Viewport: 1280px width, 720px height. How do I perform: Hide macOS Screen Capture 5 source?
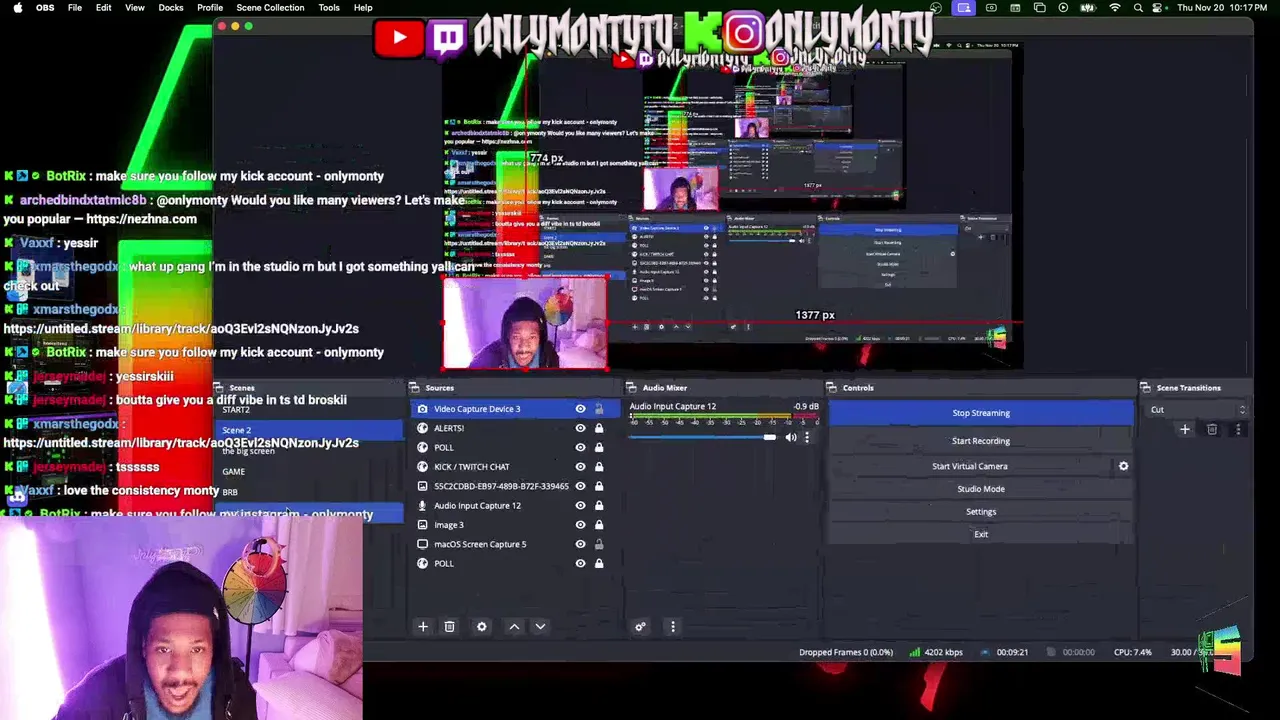pos(580,544)
